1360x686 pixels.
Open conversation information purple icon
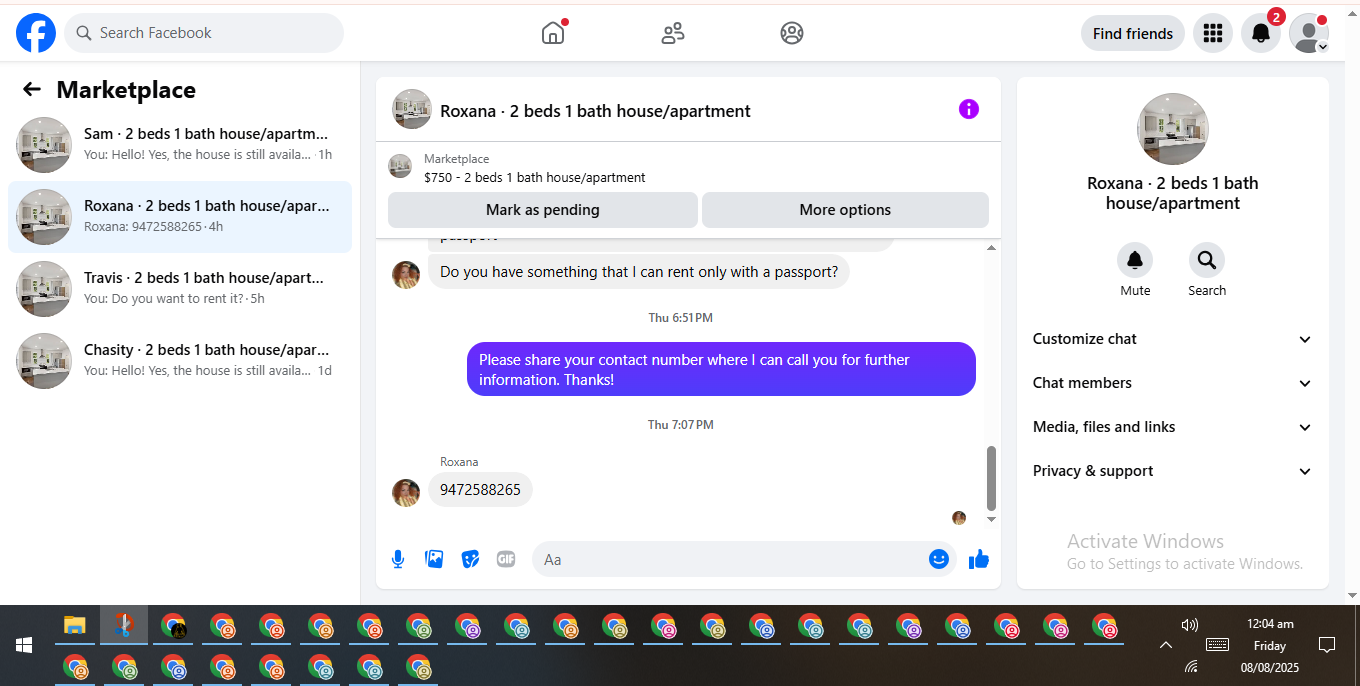pos(968,110)
